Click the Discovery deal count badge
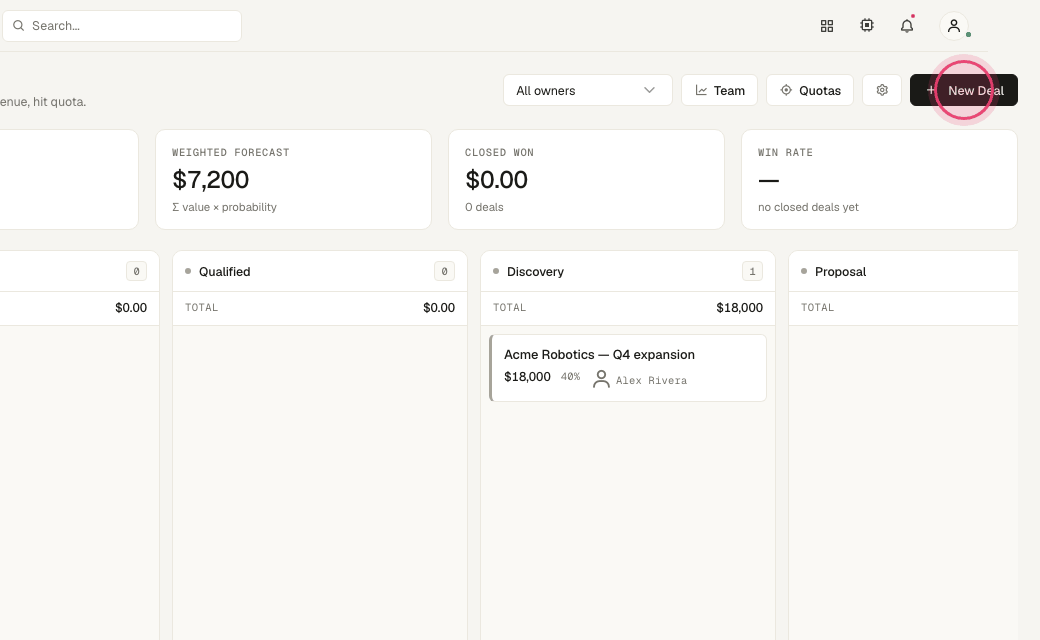The width and height of the screenshot is (1040, 640). pyautogui.click(x=752, y=271)
